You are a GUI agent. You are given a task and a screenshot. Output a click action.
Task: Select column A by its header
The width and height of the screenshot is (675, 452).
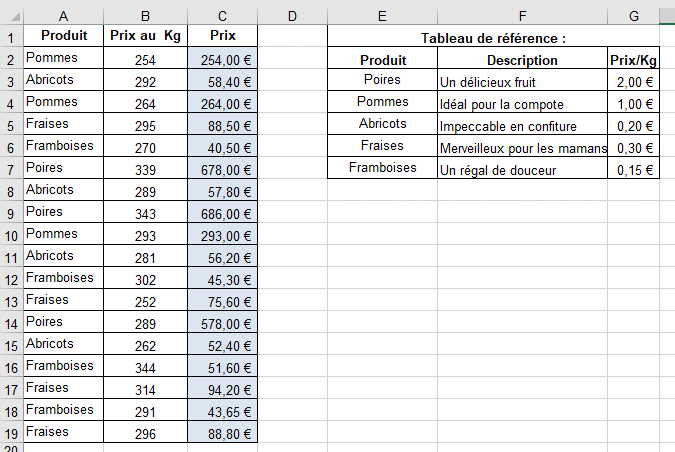pos(63,14)
